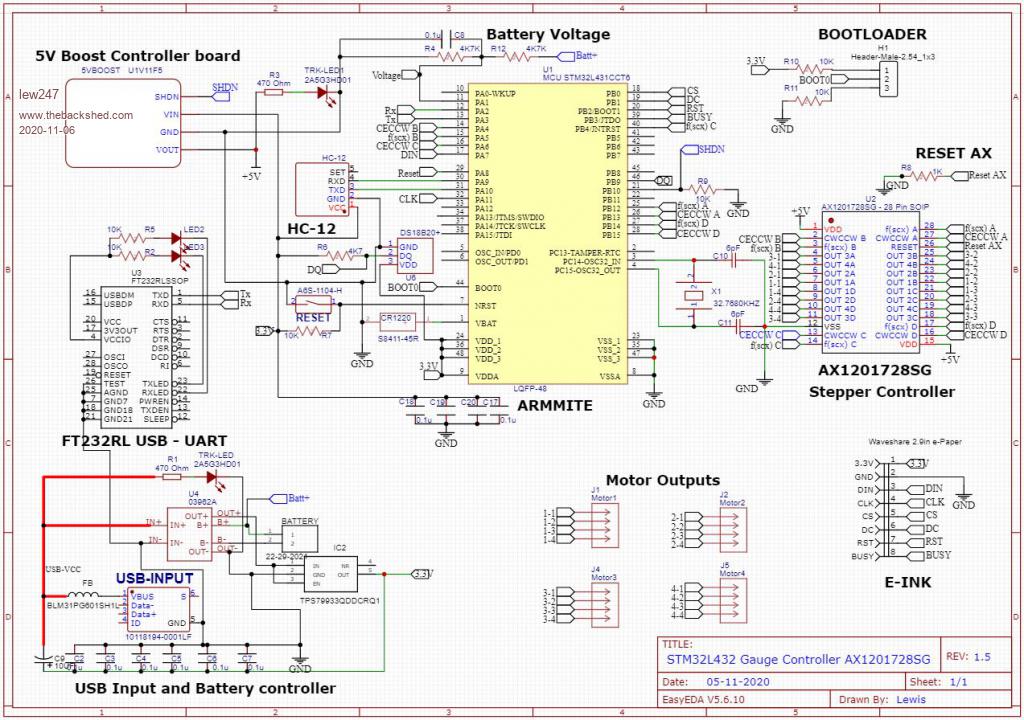Click the SHDN net flag near PB8
The height and width of the screenshot is (720, 1024).
pos(707,150)
